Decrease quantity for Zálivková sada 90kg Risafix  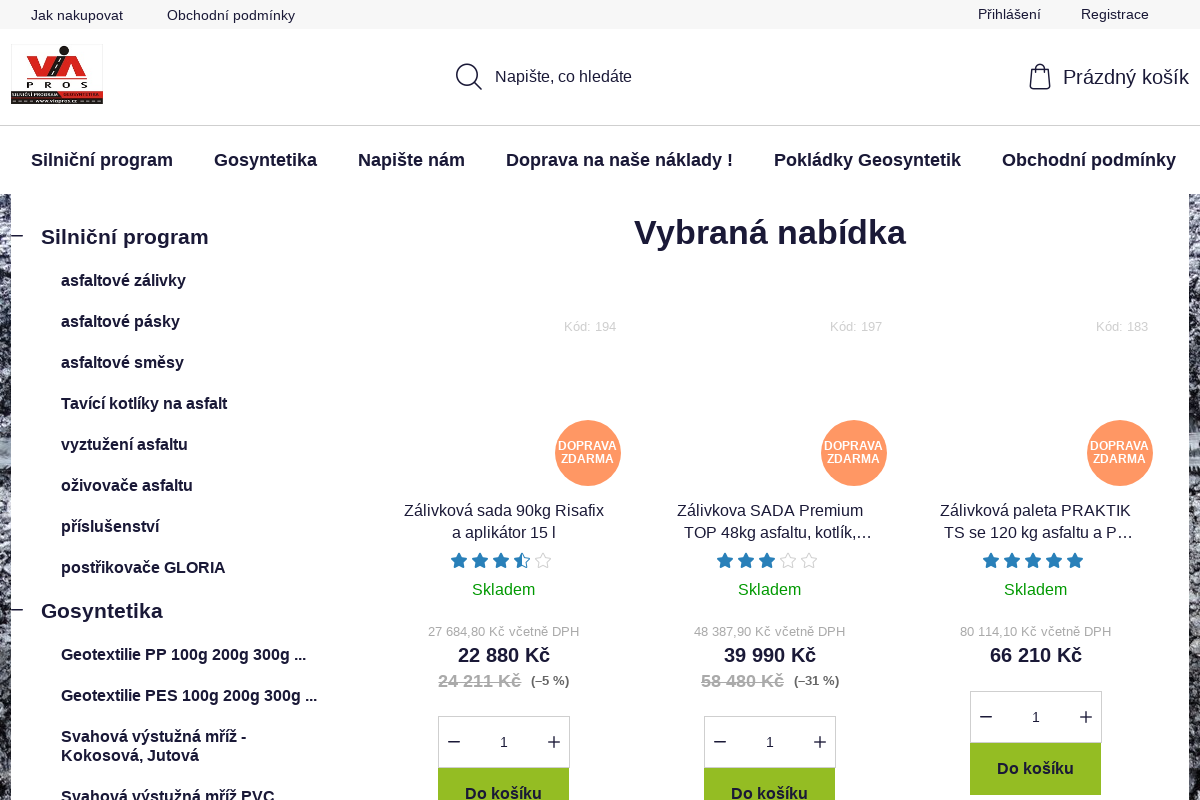454,742
